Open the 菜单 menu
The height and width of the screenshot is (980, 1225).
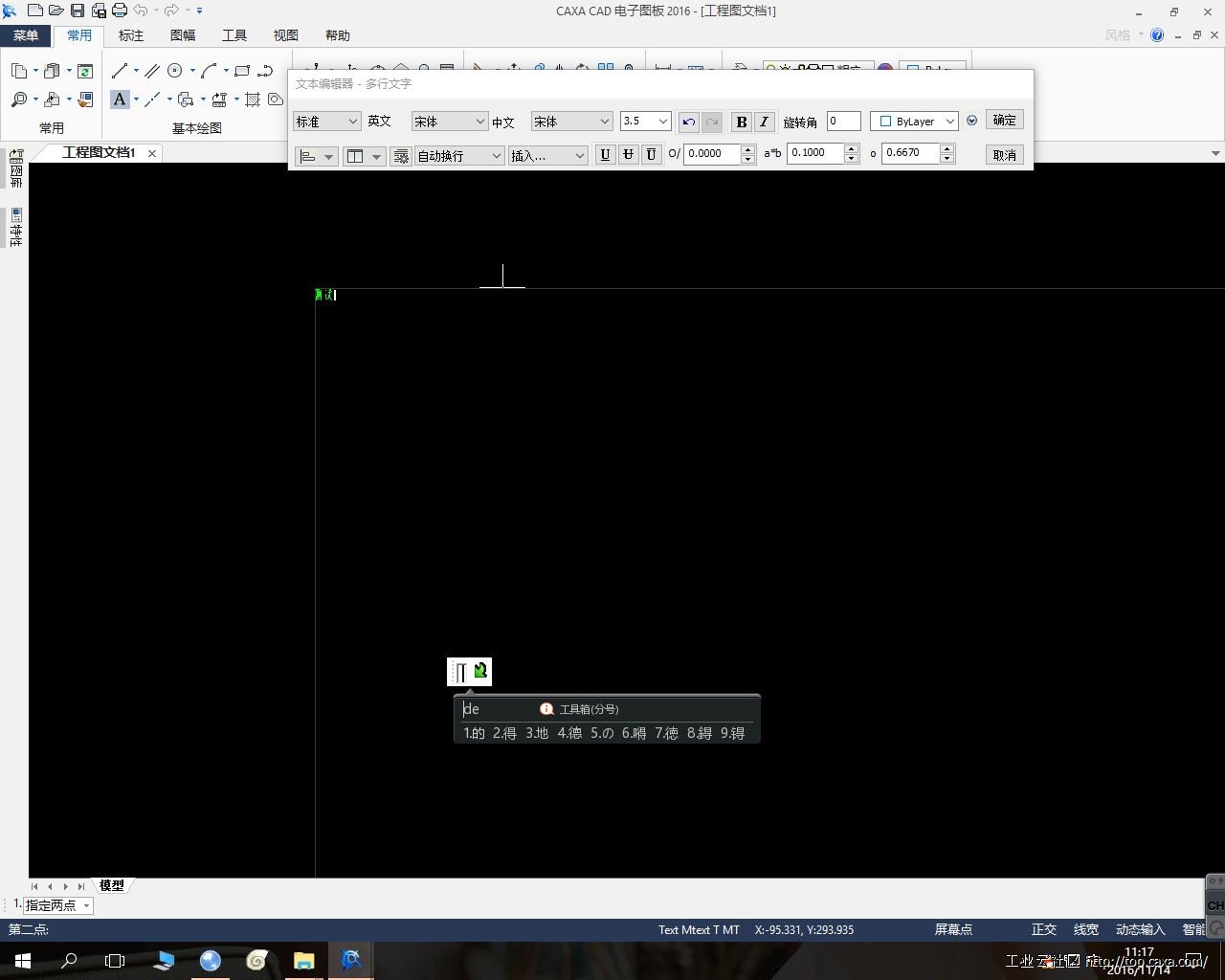(26, 35)
